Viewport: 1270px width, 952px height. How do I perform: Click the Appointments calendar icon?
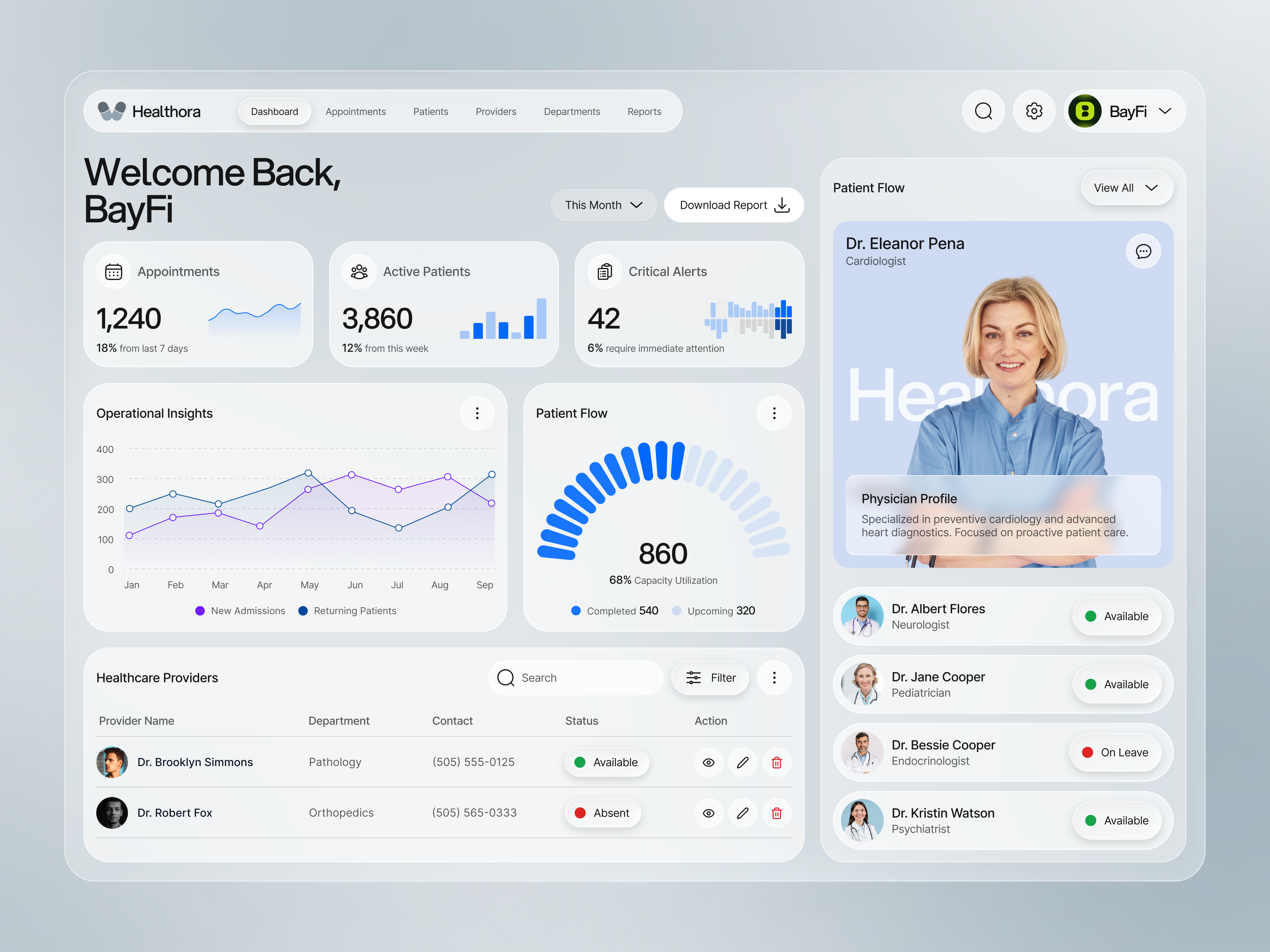pos(114,271)
